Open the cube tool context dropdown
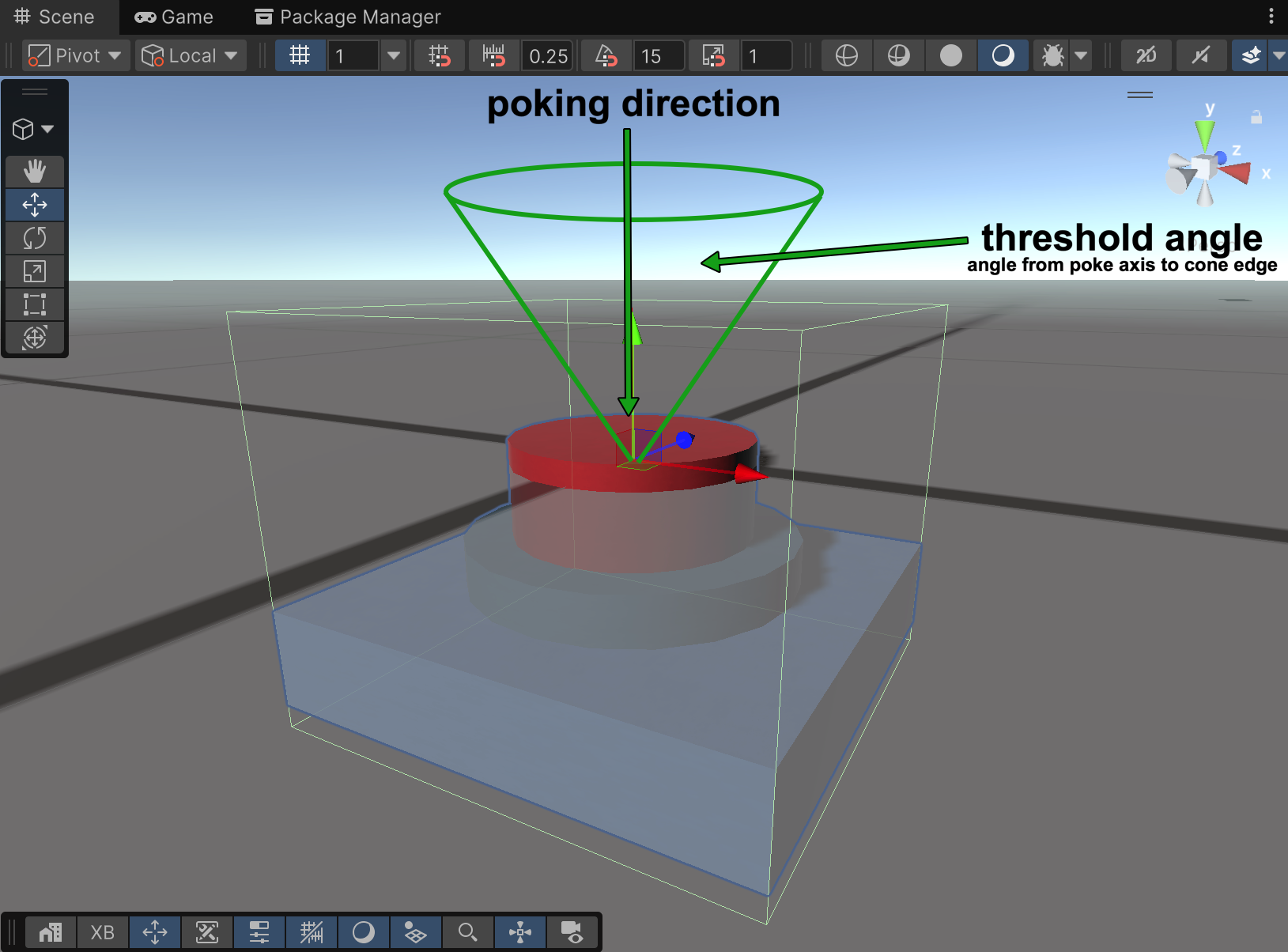This screenshot has width=1288, height=952. [x=34, y=129]
